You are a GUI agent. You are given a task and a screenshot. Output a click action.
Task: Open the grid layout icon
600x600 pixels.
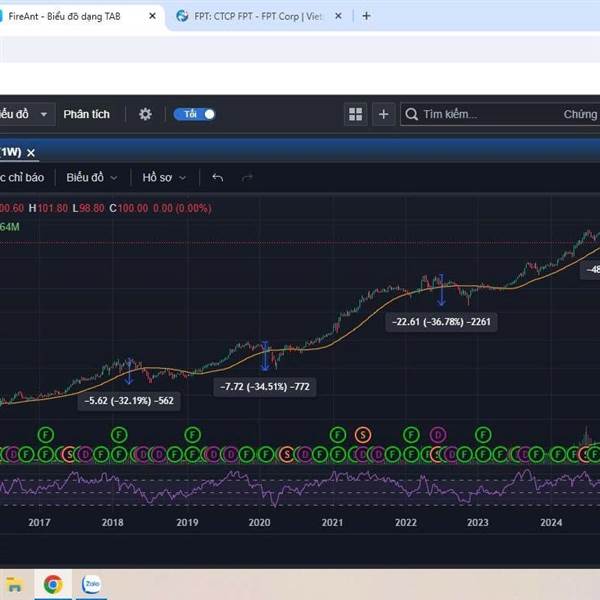[355, 114]
